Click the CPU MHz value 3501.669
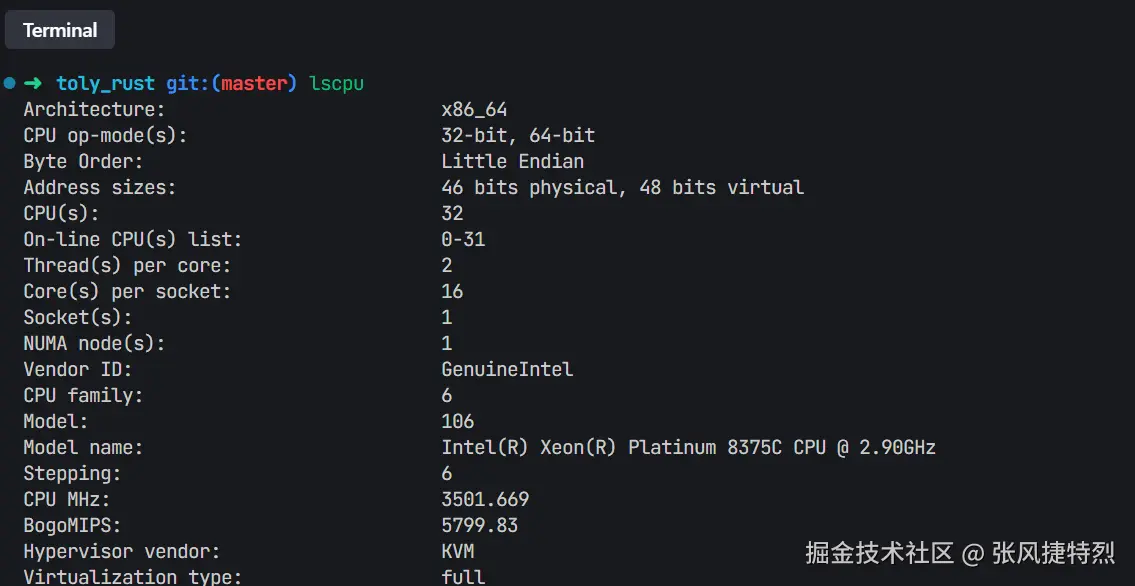The width and height of the screenshot is (1135, 586). [485, 499]
